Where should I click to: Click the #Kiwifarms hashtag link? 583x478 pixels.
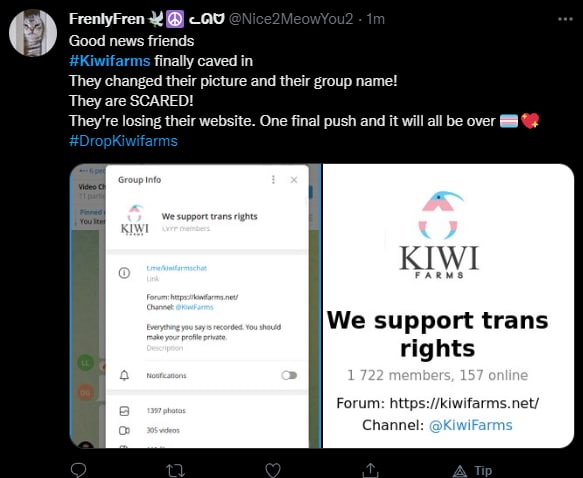click(110, 61)
